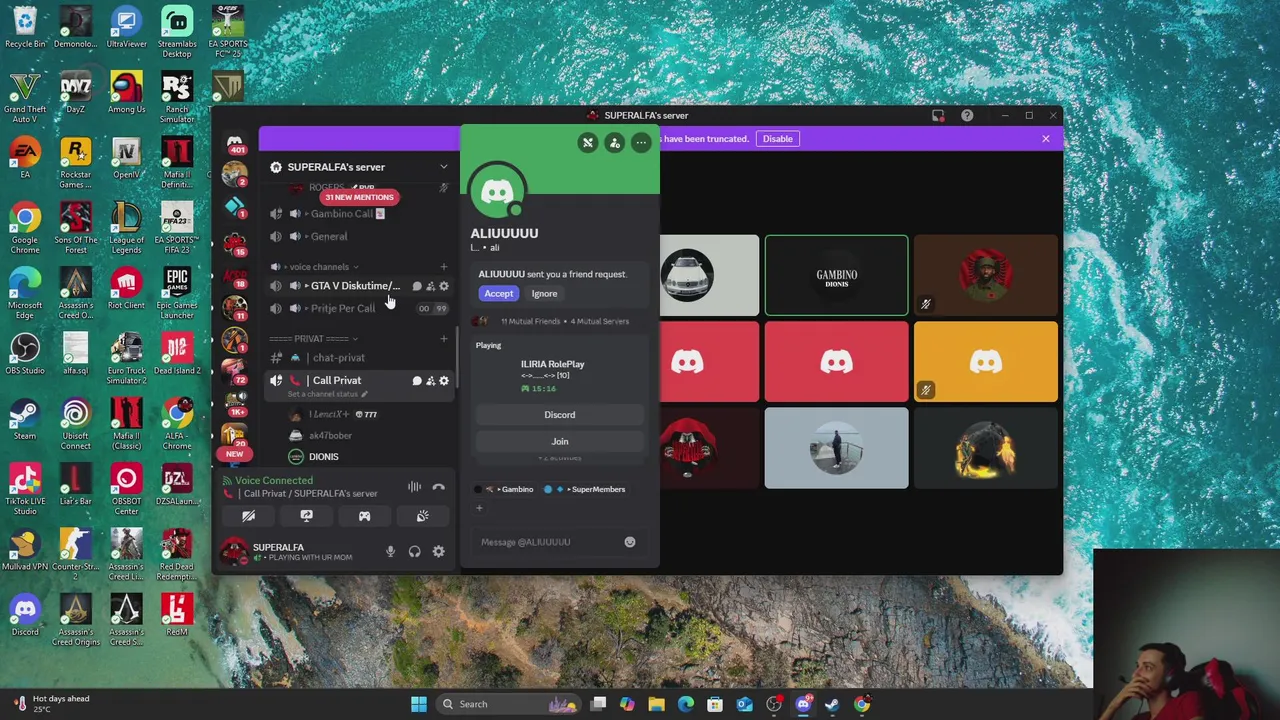View 4 Mutual Servers

600,321
